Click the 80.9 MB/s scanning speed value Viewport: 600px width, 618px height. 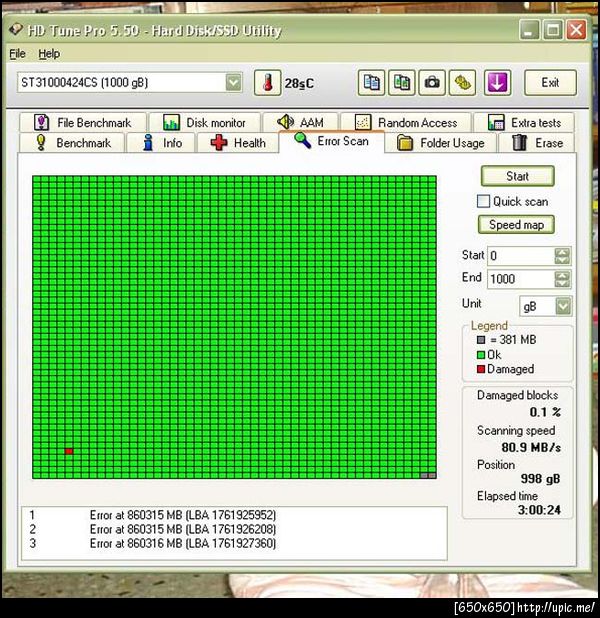(x=531, y=448)
